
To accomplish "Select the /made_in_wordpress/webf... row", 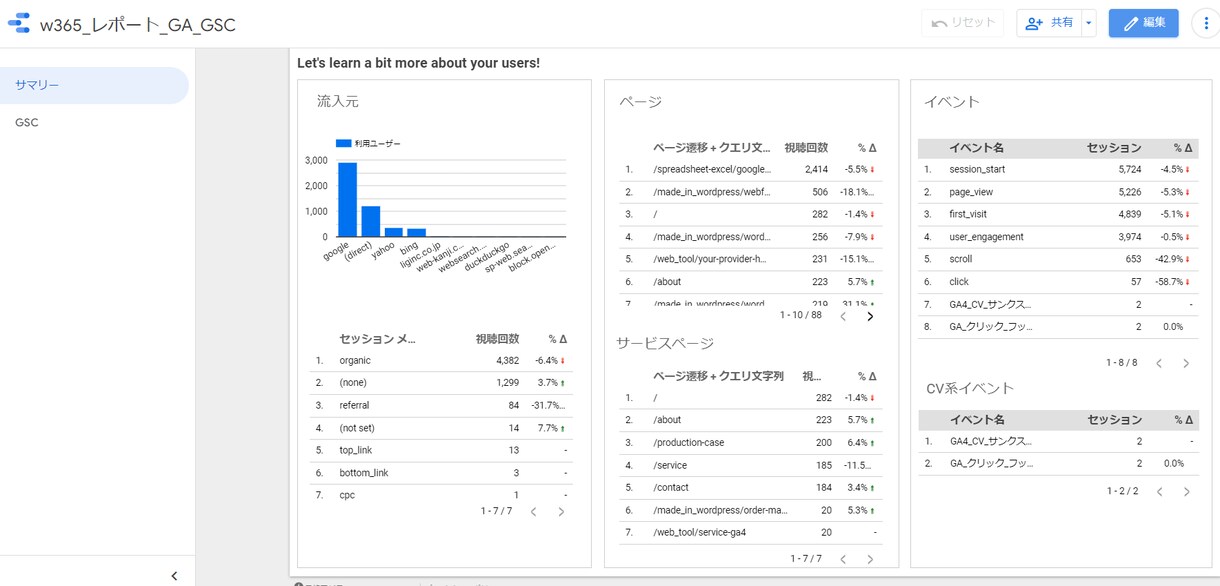I will click(750, 192).
